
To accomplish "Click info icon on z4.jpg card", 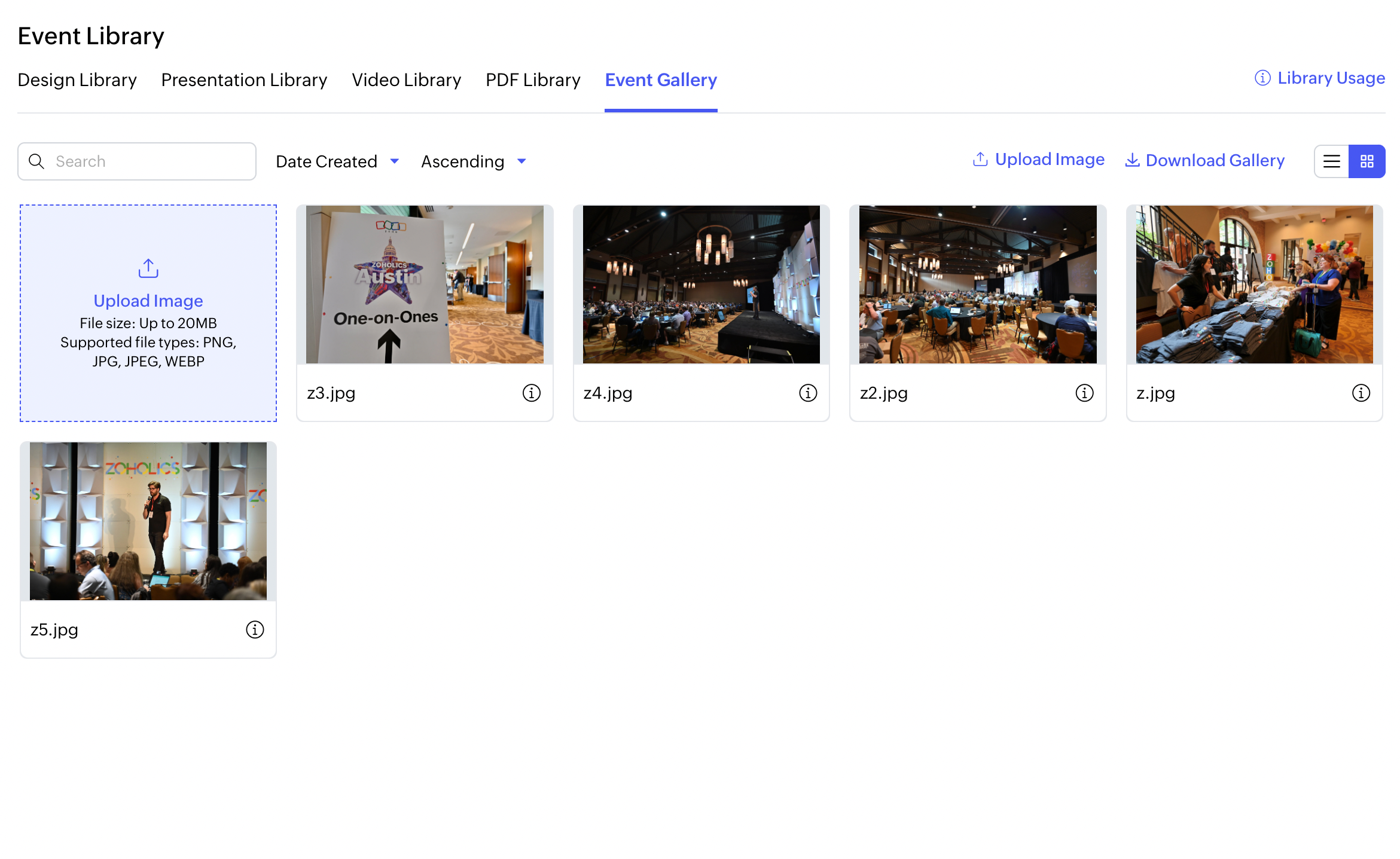I will tap(807, 393).
